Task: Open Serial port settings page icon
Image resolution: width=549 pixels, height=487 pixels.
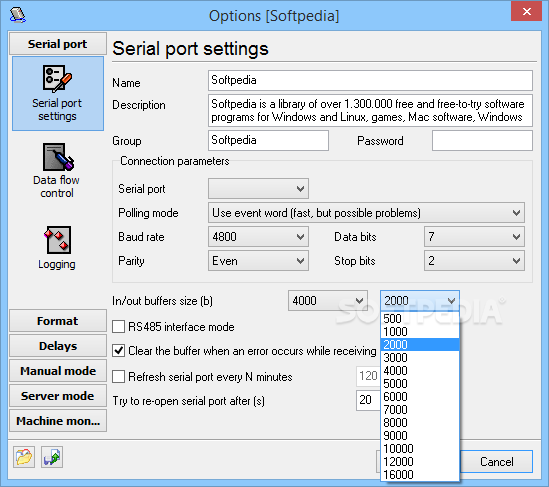Action: click(58, 93)
